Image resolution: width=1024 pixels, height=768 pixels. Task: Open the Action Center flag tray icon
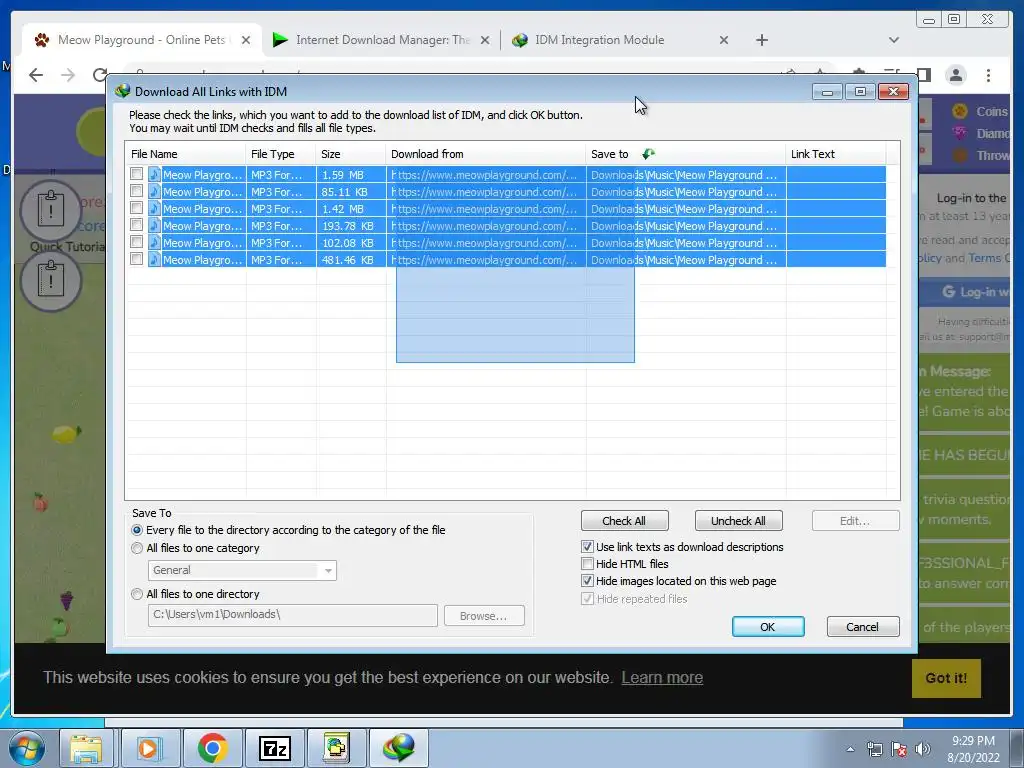click(899, 749)
